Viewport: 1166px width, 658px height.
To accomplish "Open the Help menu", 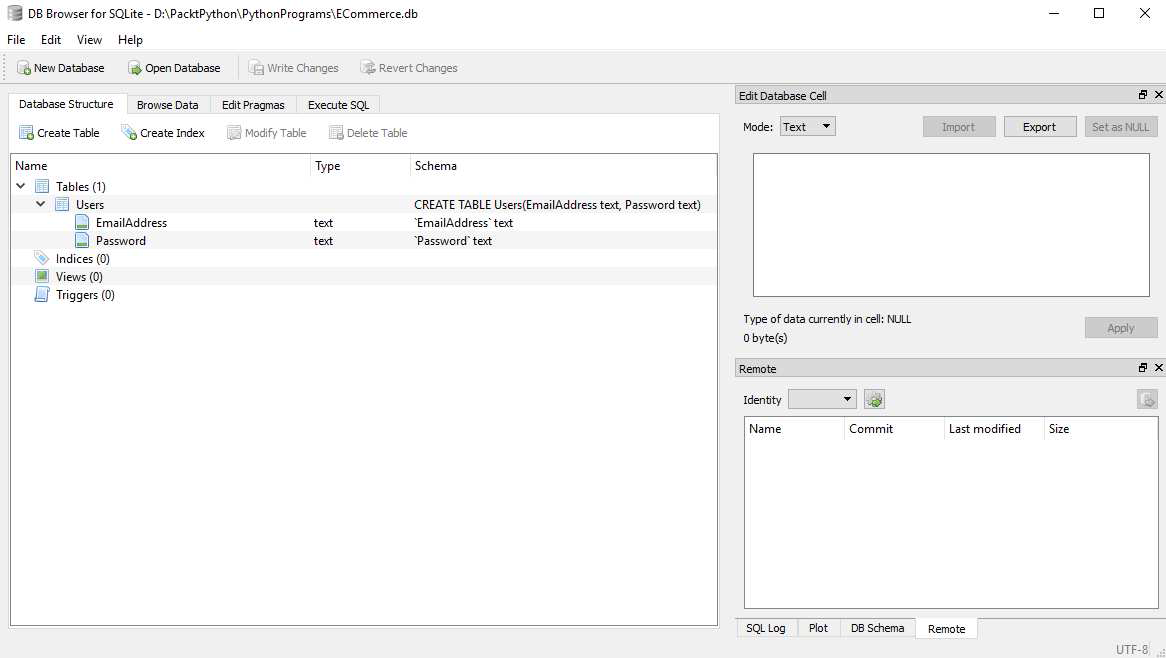I will click(x=130, y=39).
